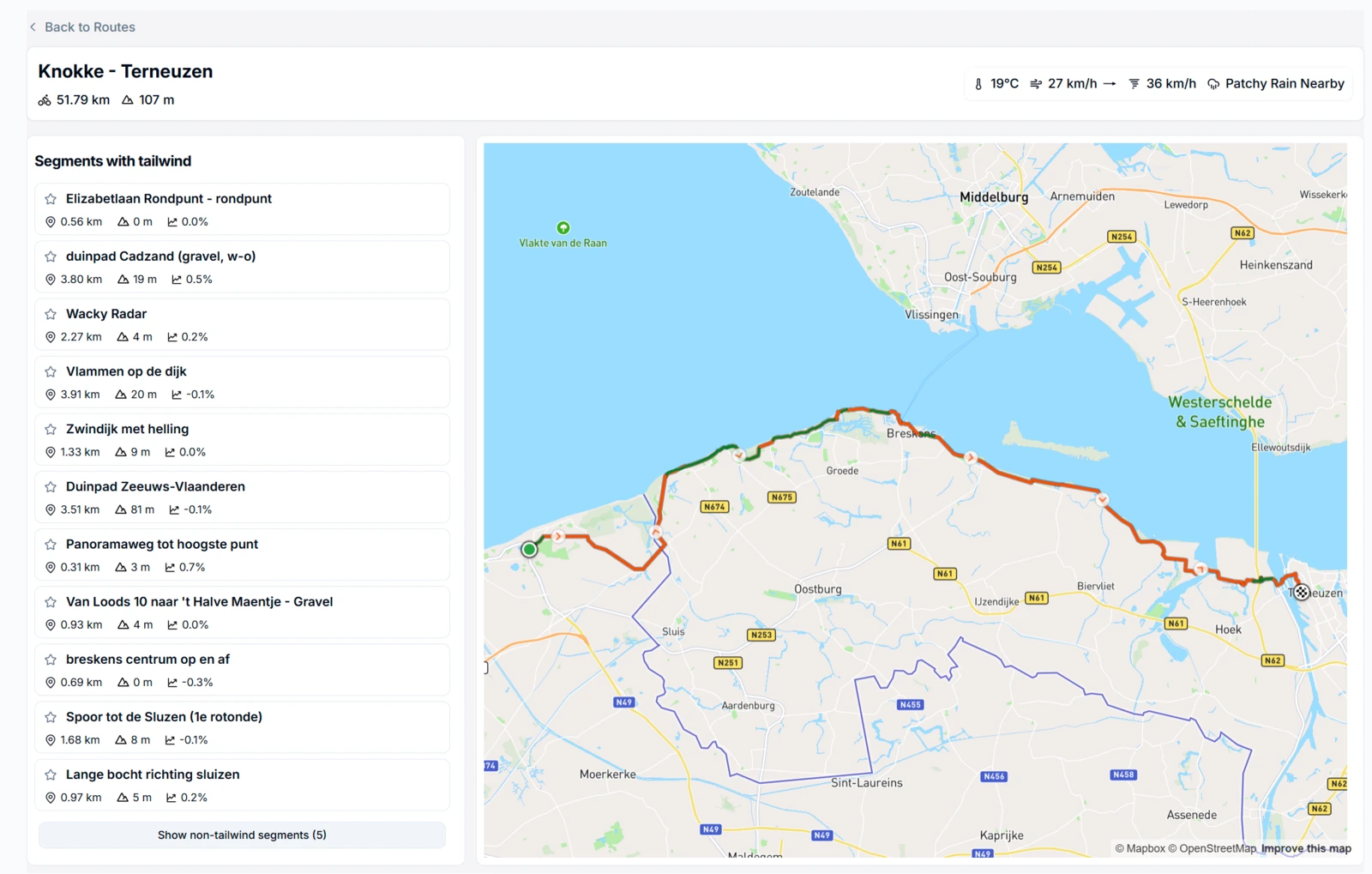Favorite Panoramaweg tot hoogste punt with star
This screenshot has width=1372, height=874.
pyautogui.click(x=51, y=544)
